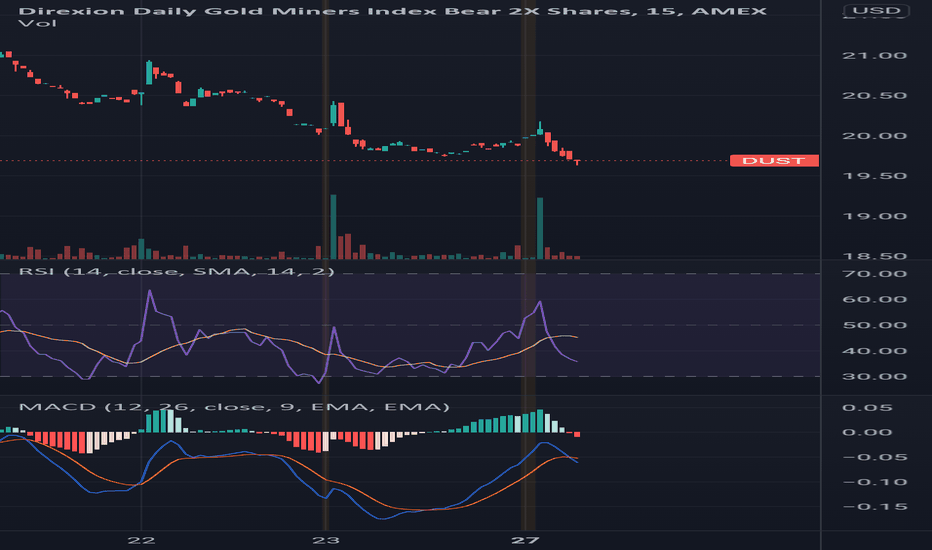This screenshot has width=932, height=550.
Task: Click the tallest green volume bar on the 23rd
Action: [333, 227]
